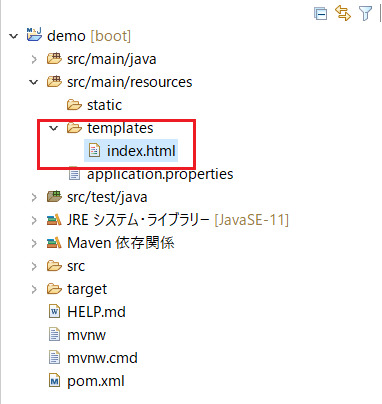Click the mvnw file icon
The image size is (382, 404).
54,335
